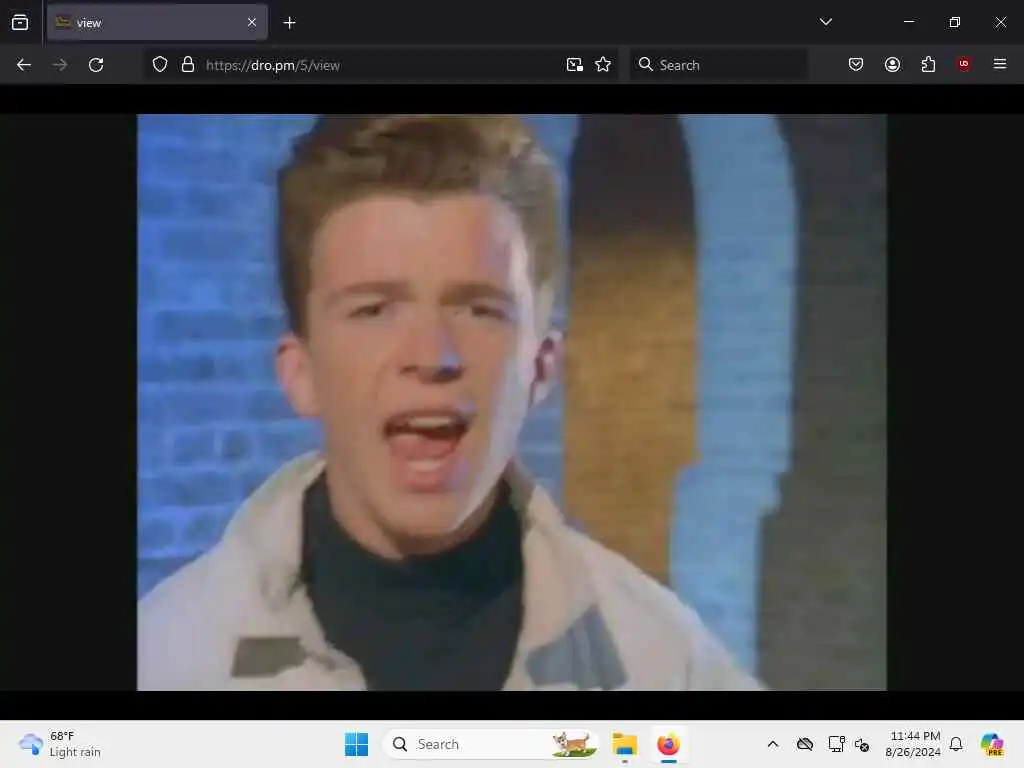Click the taskbar Search box

click(x=490, y=744)
